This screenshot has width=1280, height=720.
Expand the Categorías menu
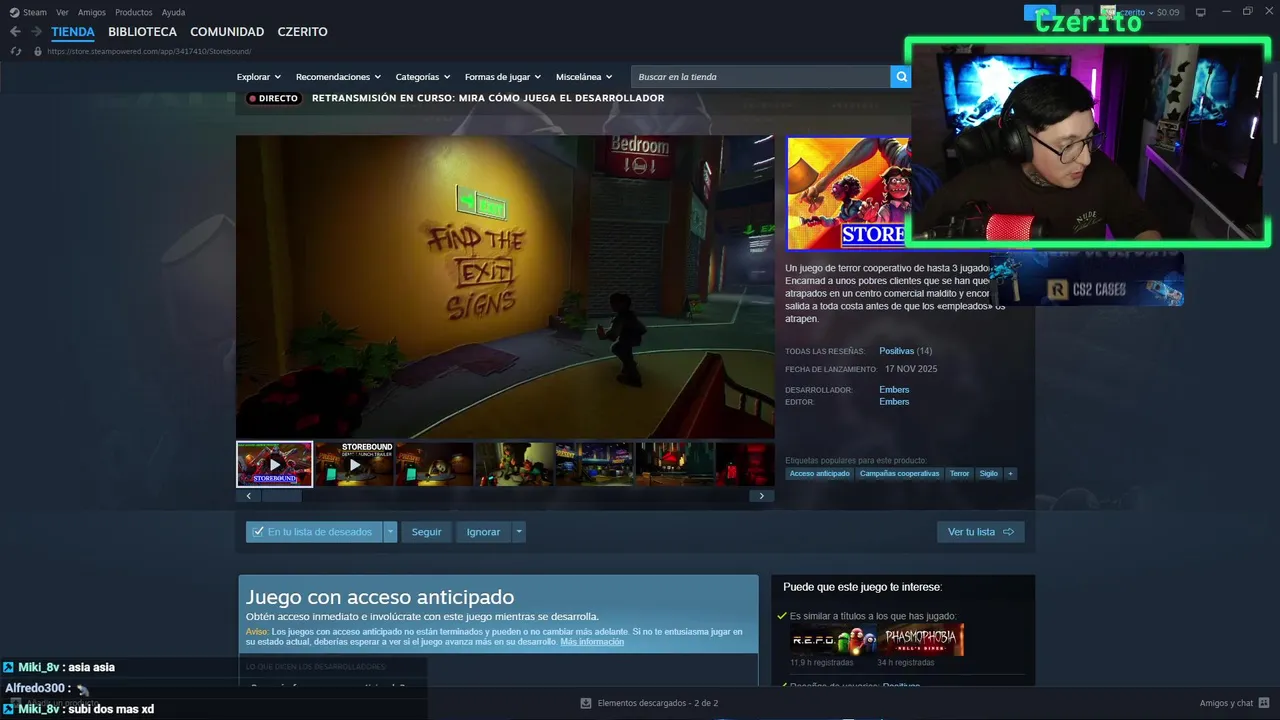tap(423, 77)
